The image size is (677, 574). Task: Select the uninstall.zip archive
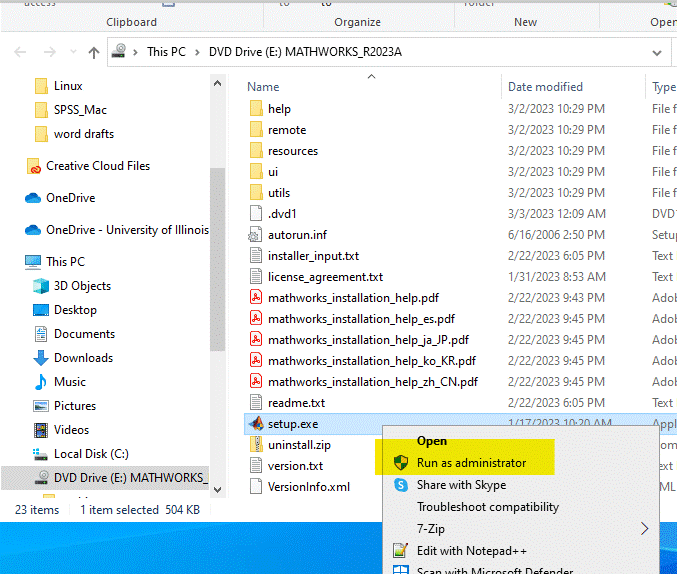point(290,445)
